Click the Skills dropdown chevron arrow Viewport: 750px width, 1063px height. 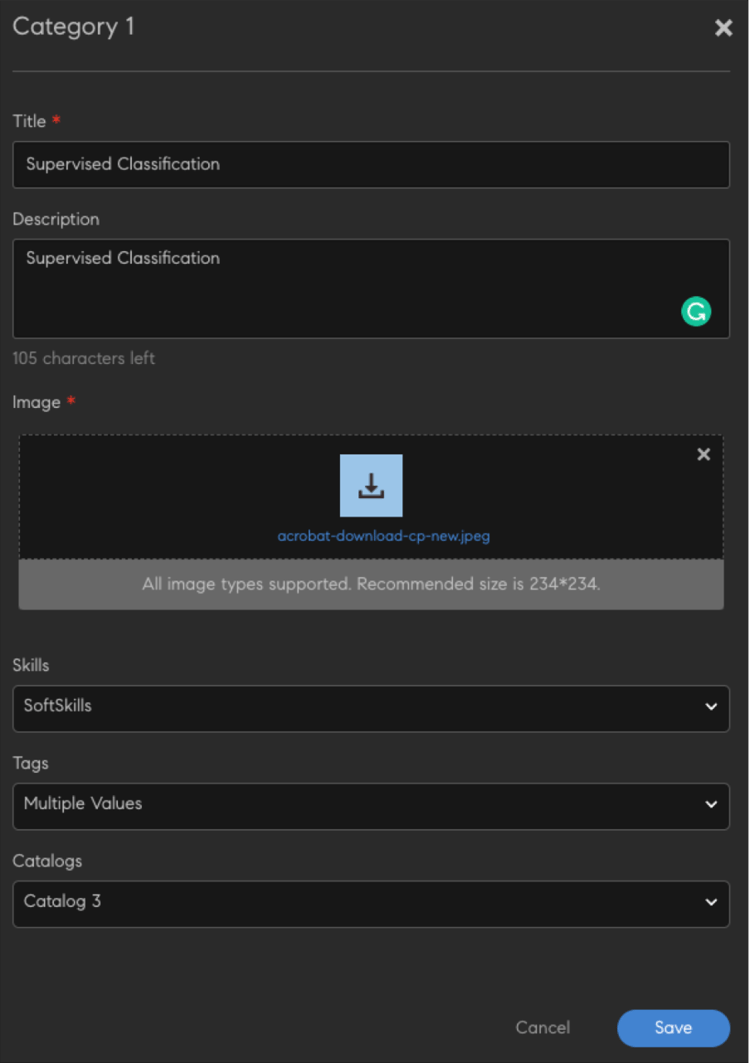(x=711, y=708)
